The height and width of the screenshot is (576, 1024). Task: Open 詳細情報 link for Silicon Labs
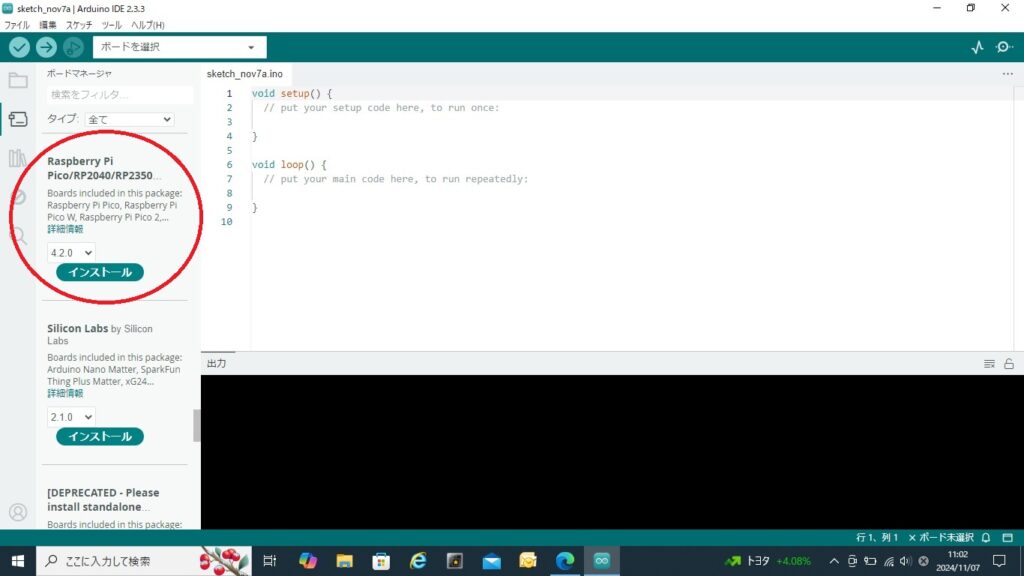[x=65, y=393]
